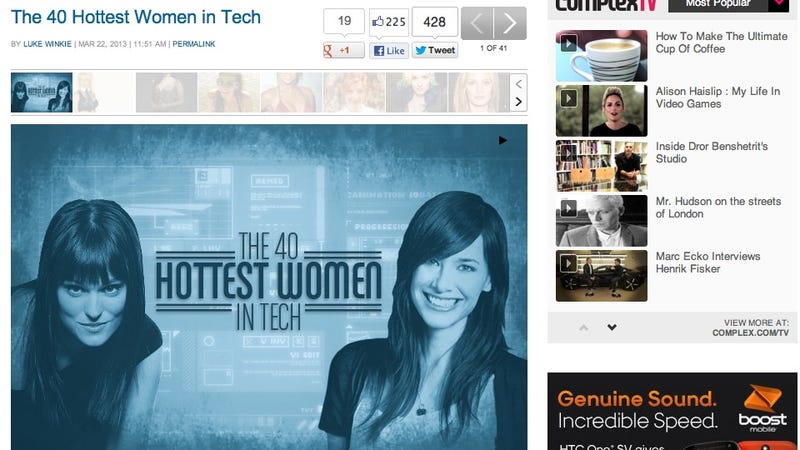Show previous Complex TV videos with up arrow

pos(584,327)
